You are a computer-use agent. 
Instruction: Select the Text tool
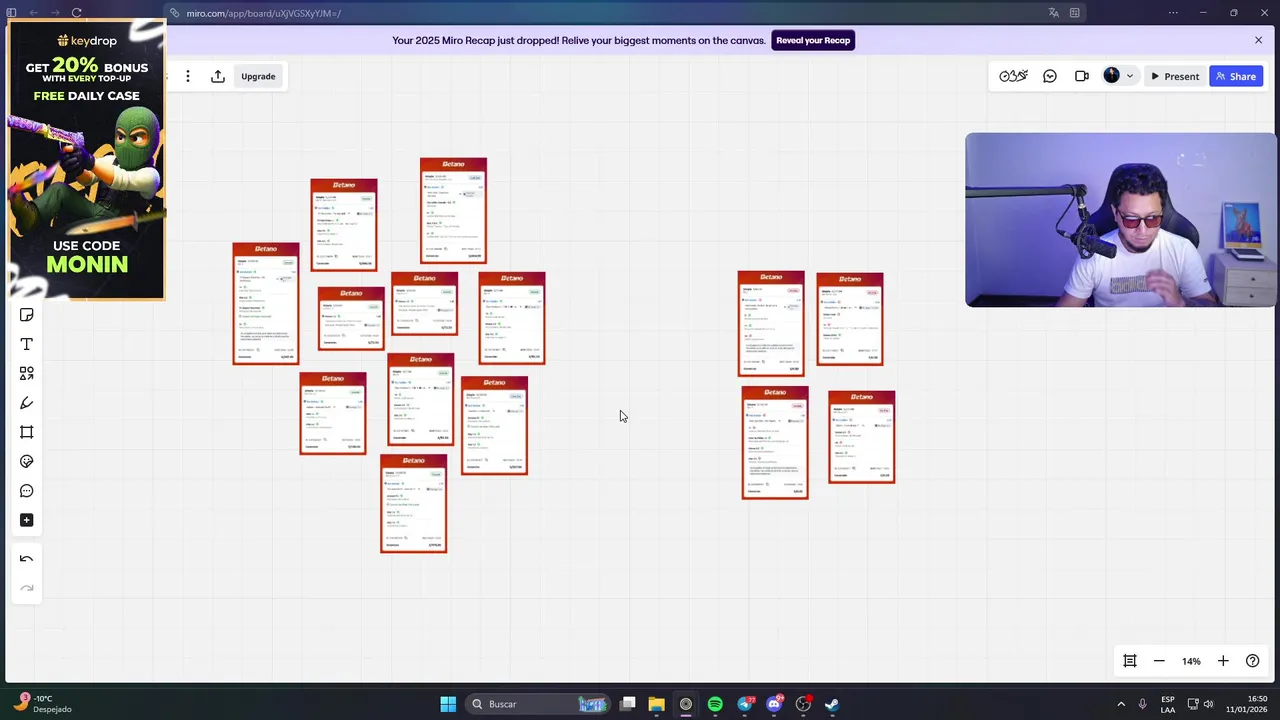tap(27, 344)
